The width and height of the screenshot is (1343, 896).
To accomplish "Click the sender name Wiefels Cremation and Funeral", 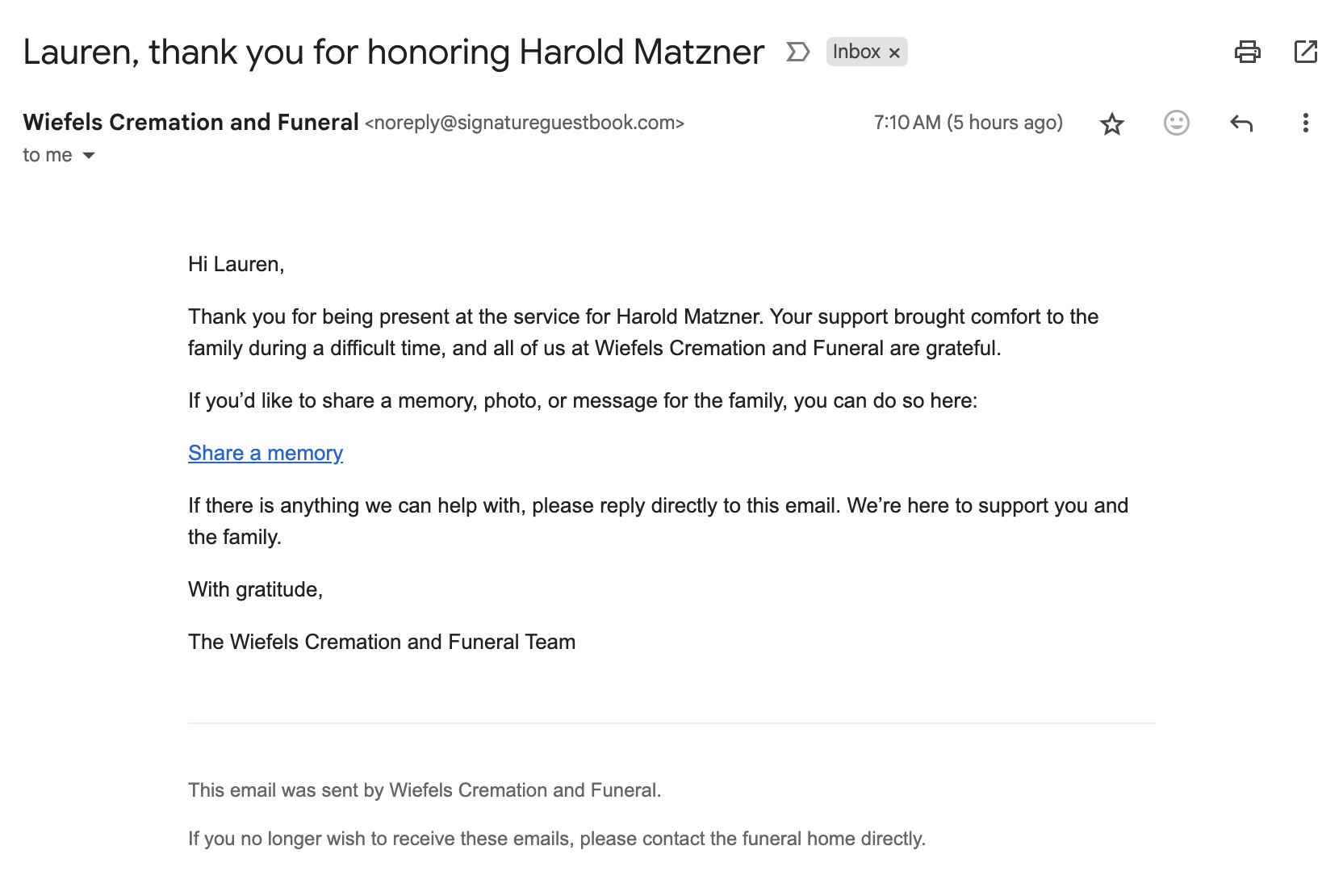I will pyautogui.click(x=190, y=122).
